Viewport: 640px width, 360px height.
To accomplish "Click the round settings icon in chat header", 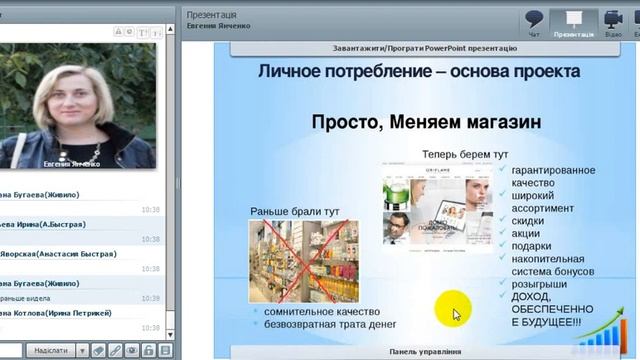I will pos(129,31).
